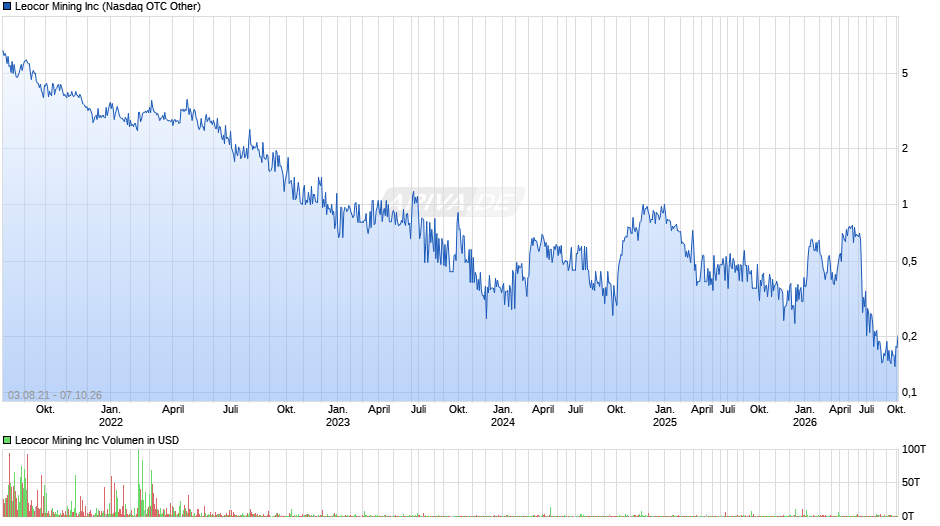Screen dimensions: 940x526
Task: Click the volume axis value '100T'
Action: pos(914,450)
